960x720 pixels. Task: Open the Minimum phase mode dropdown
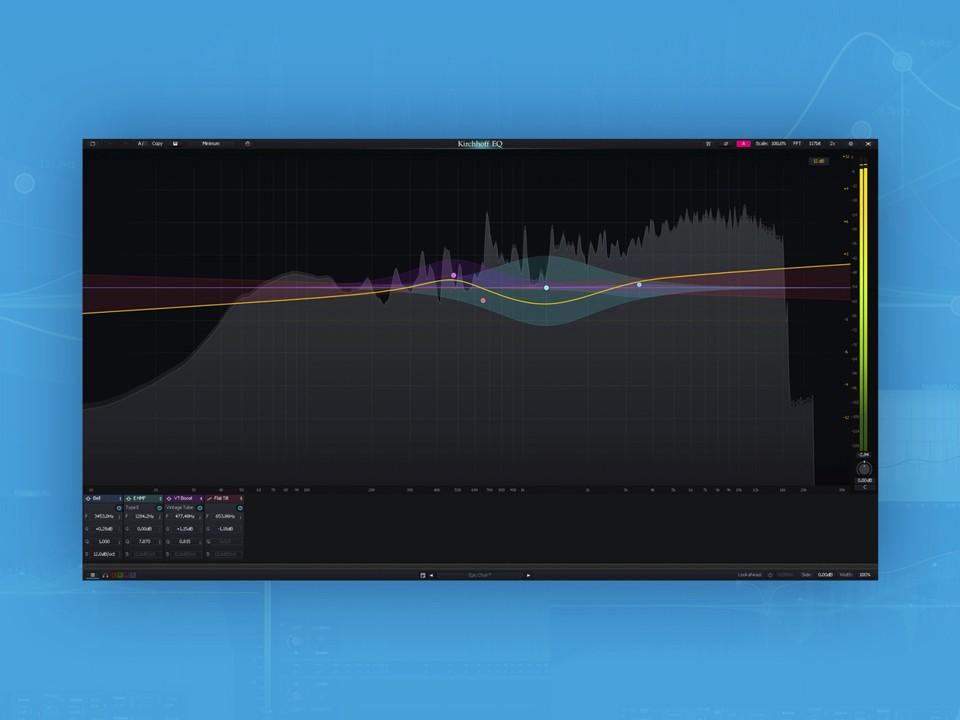211,144
